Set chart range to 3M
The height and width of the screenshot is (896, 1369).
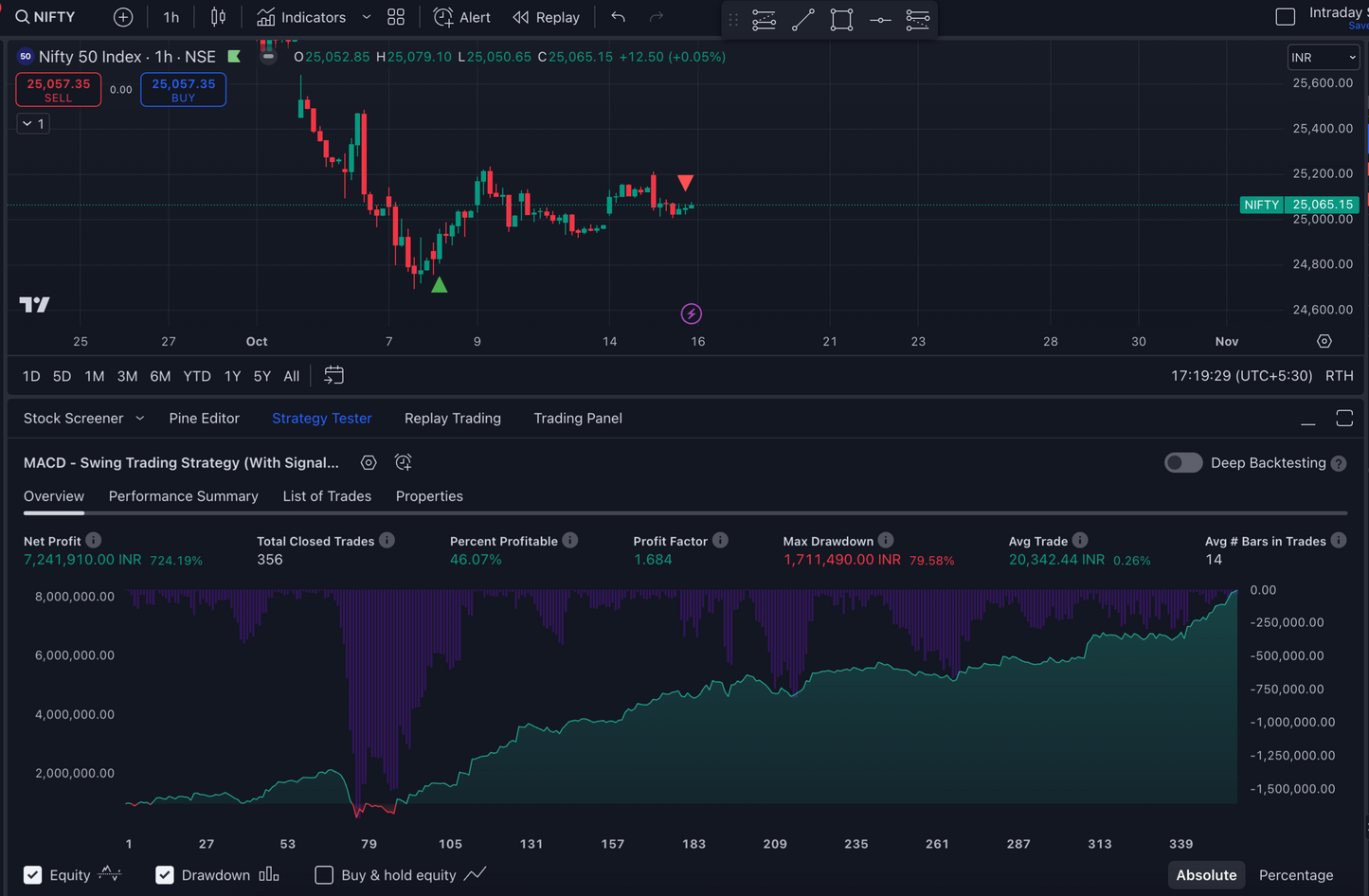pyautogui.click(x=127, y=376)
